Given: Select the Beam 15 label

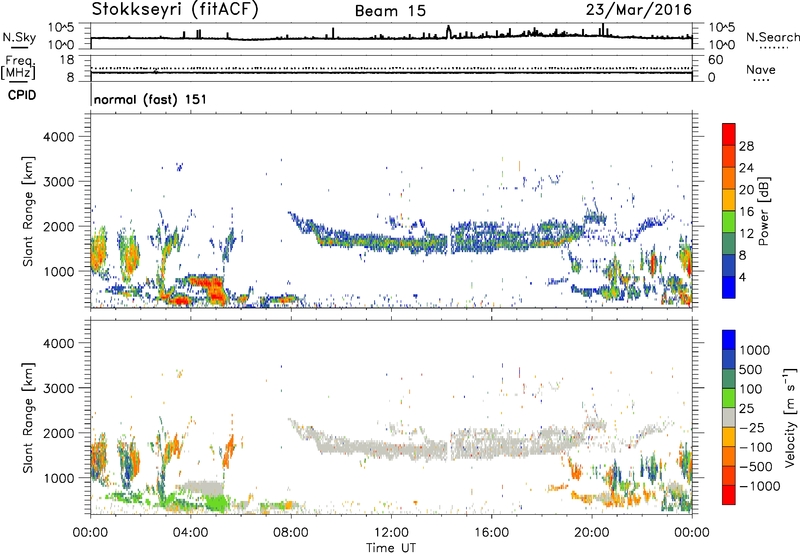Looking at the screenshot, I should point(390,11).
